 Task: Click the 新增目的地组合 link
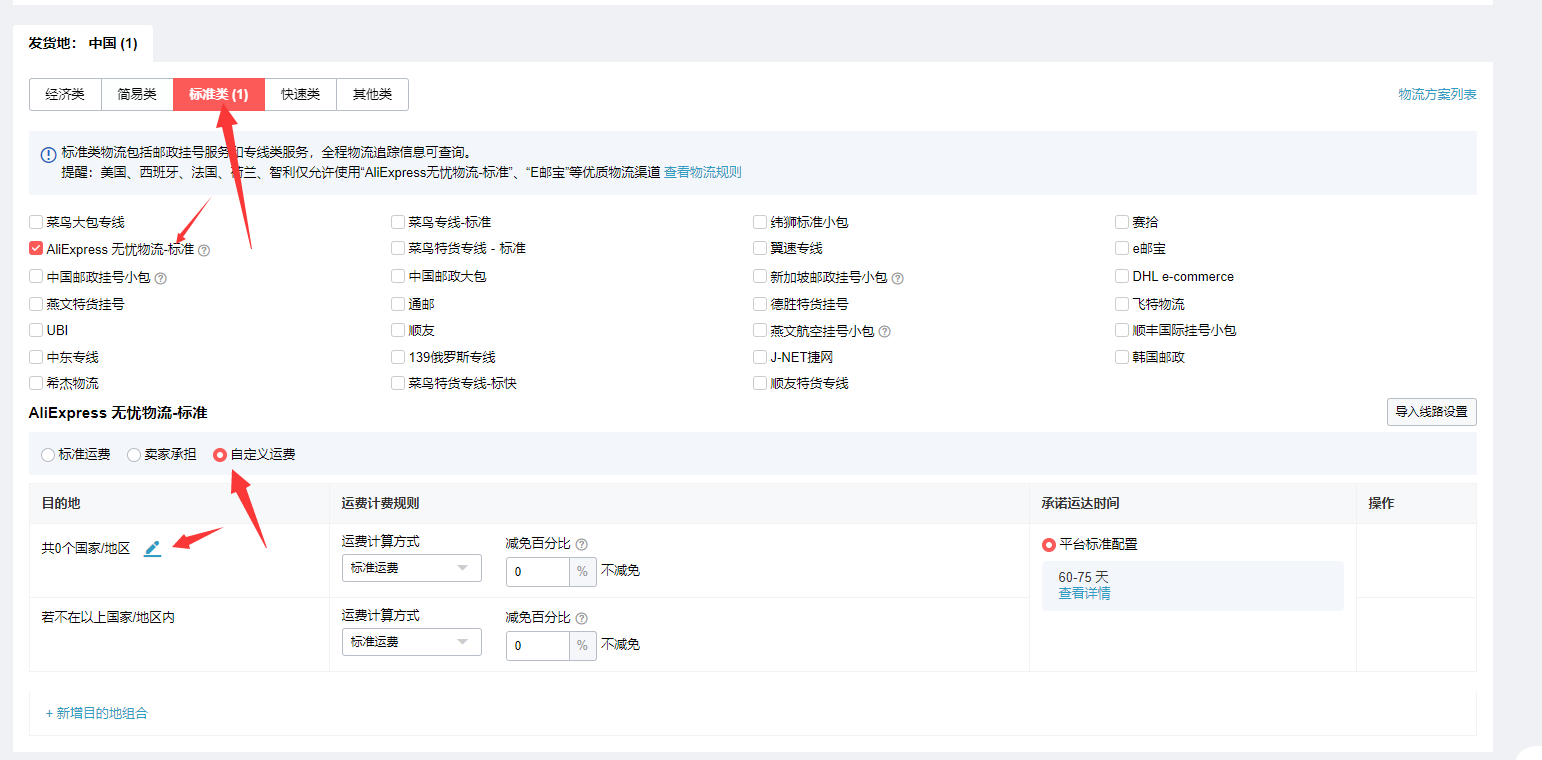[x=98, y=712]
